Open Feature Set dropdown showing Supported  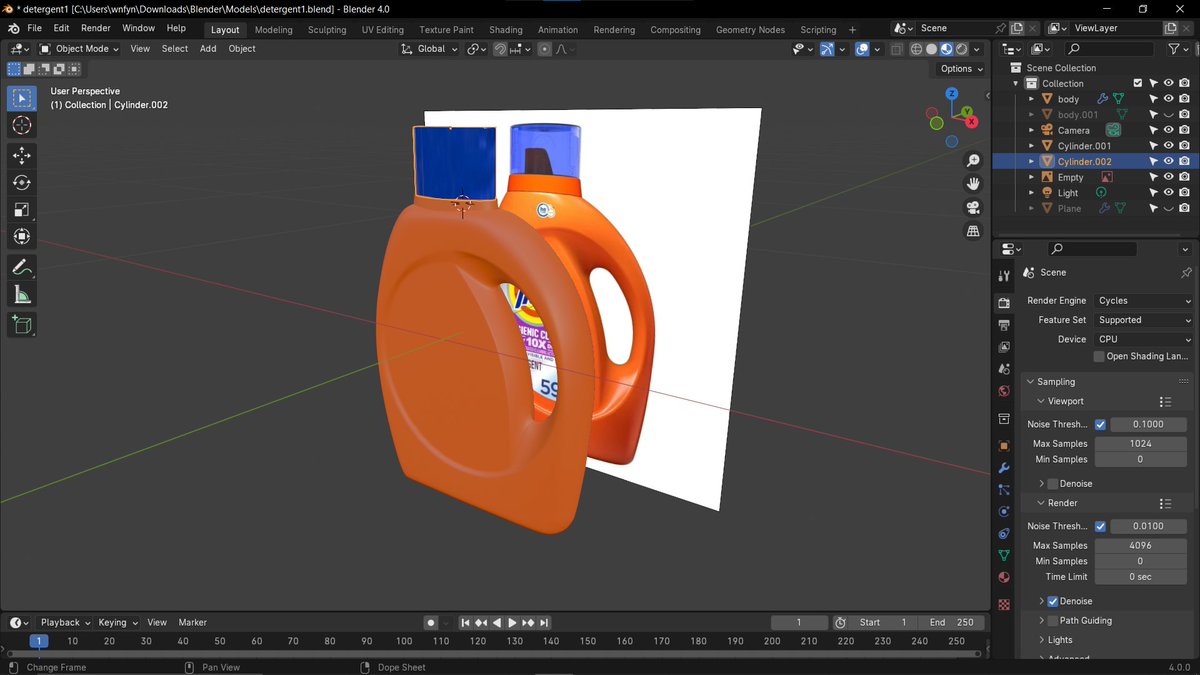click(x=1143, y=320)
